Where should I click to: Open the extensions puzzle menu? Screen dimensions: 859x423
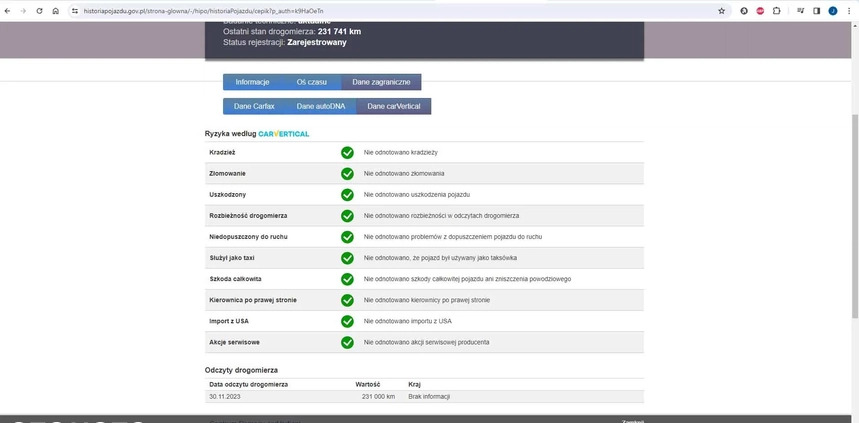coord(776,11)
